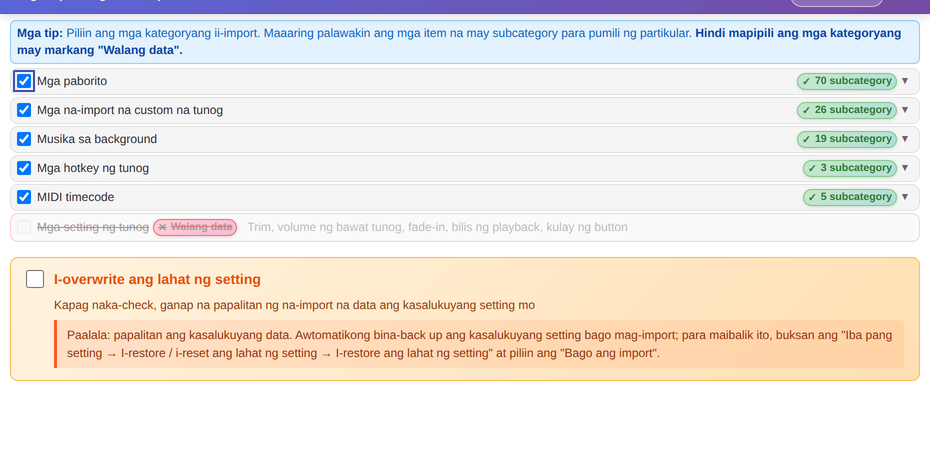Click Mga na-import na custom na tunog label
930x449 pixels.
click(130, 110)
